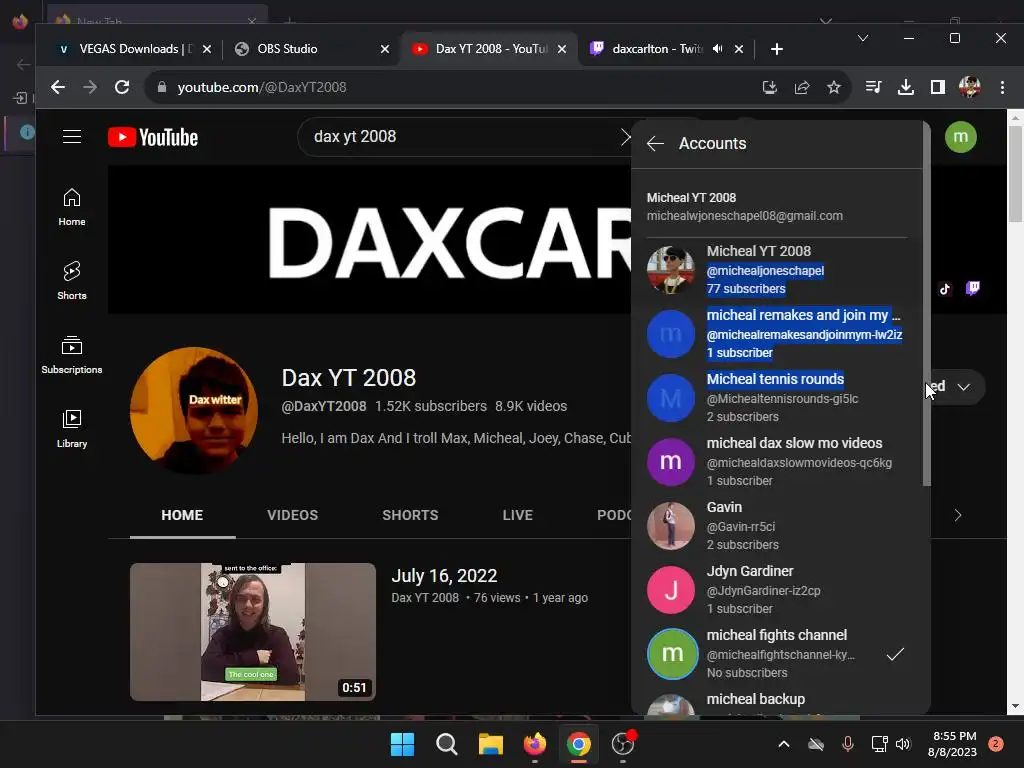Click the green account avatar button
Viewport: 1024px width, 768px height.
961,137
